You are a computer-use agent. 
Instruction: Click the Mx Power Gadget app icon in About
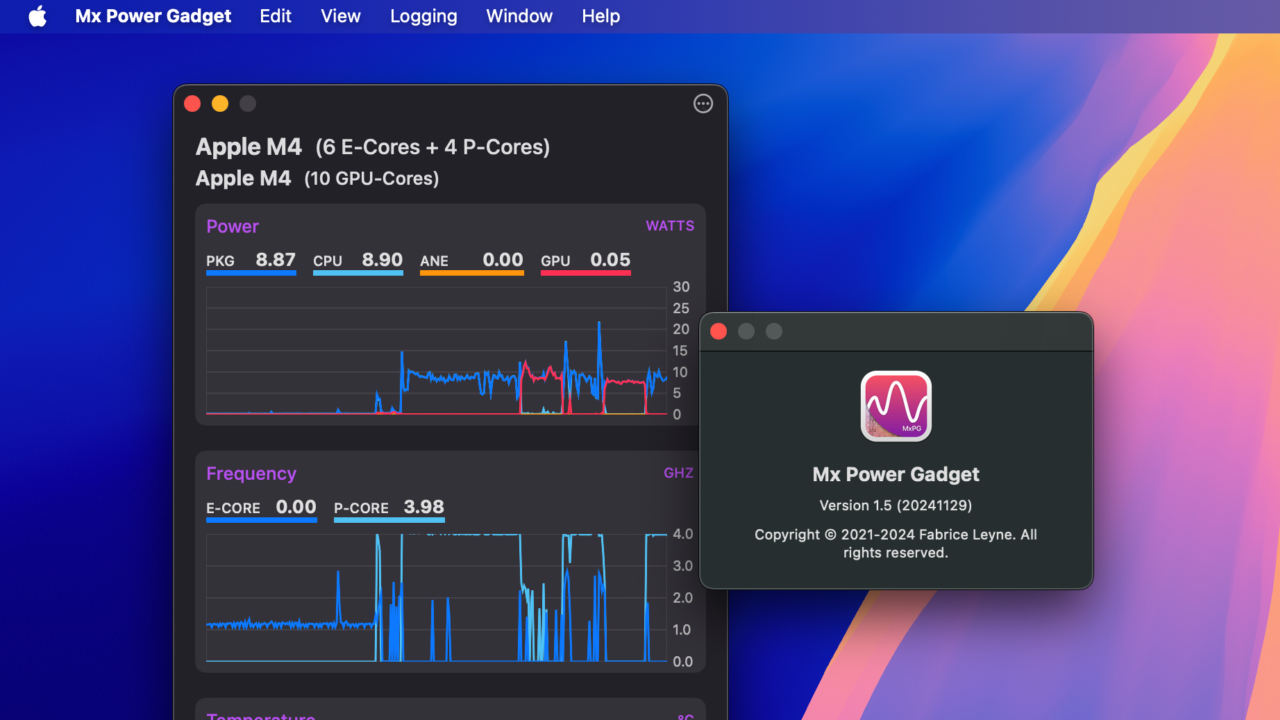pyautogui.click(x=896, y=406)
